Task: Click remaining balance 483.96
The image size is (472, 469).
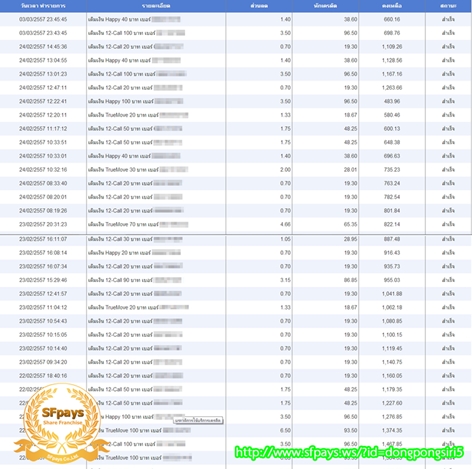Action: 392,101
